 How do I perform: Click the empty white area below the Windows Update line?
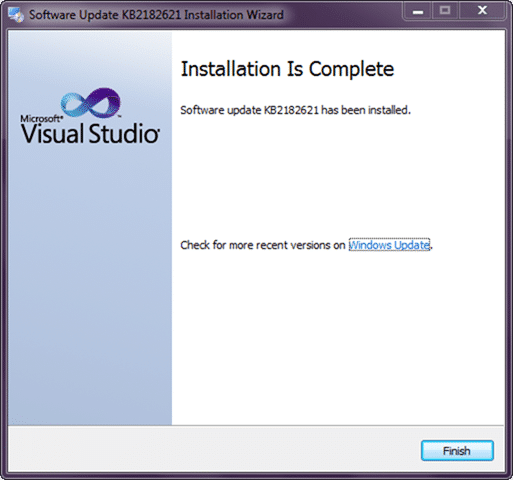[338, 337]
